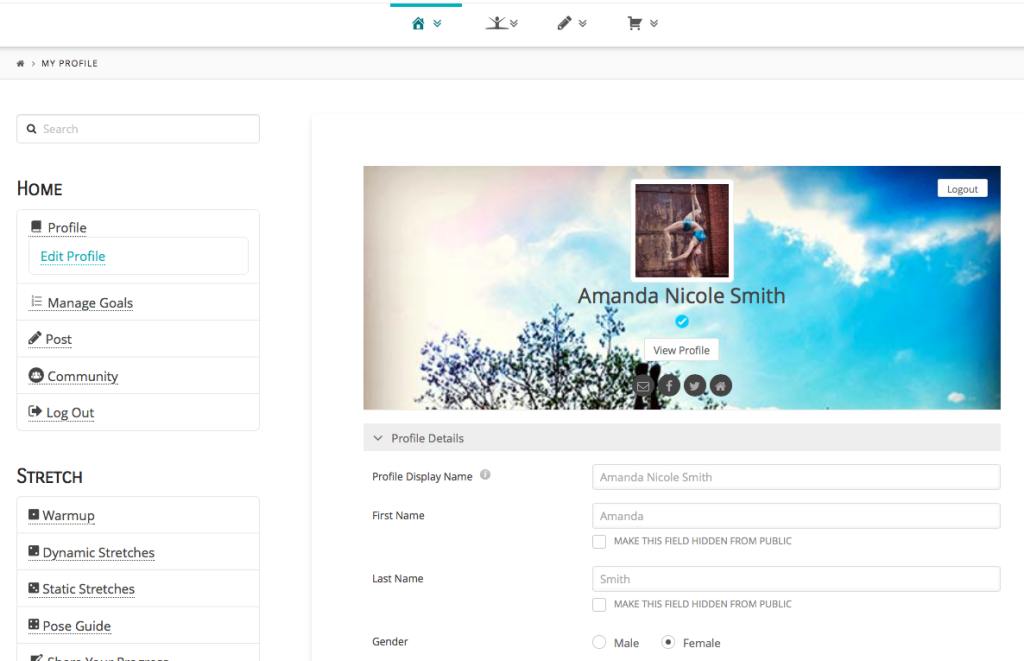The height and width of the screenshot is (661, 1024).
Task: Focus the Search input field
Action: pos(138,129)
